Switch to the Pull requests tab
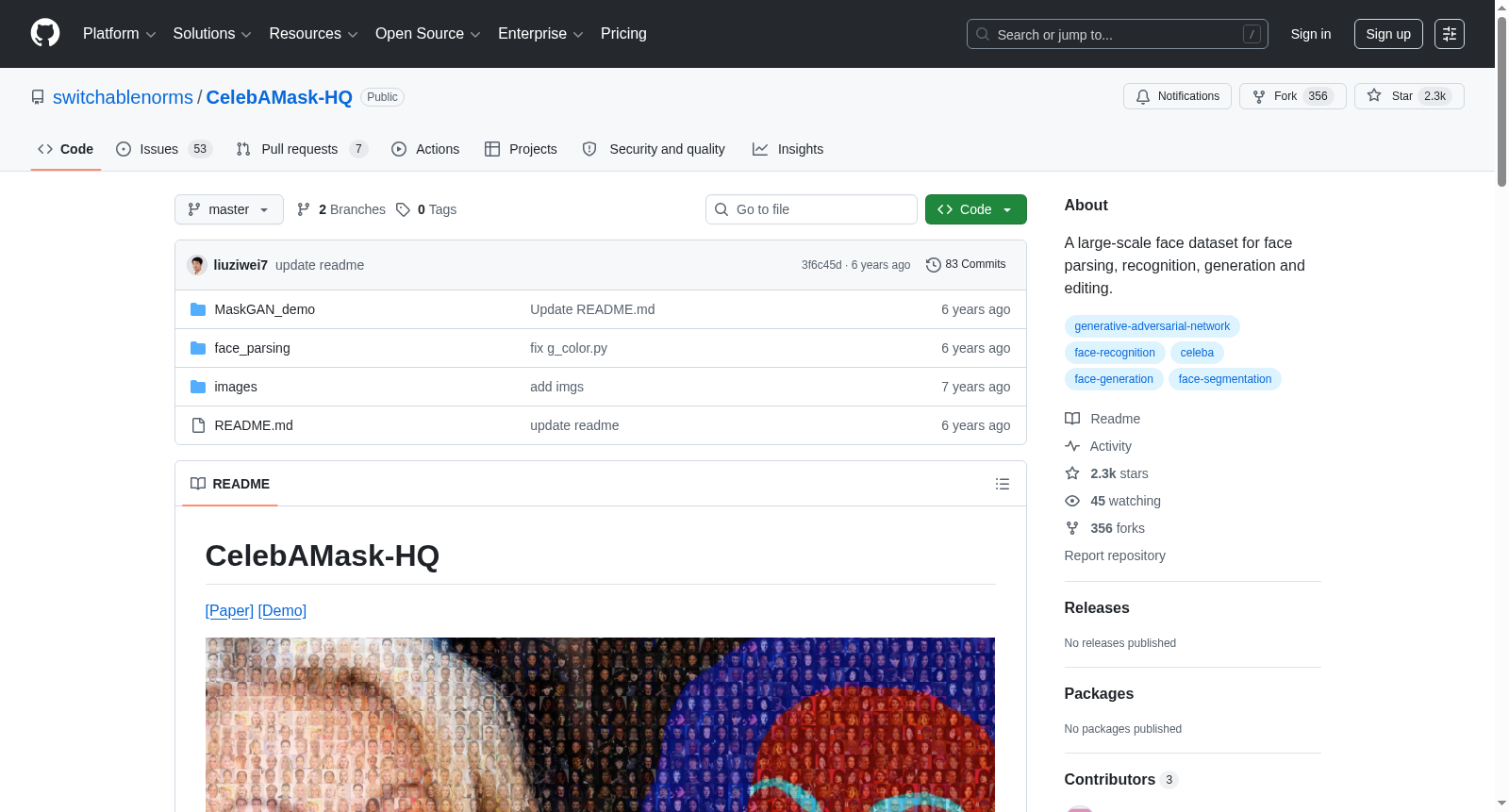The width and height of the screenshot is (1509, 812). (302, 149)
